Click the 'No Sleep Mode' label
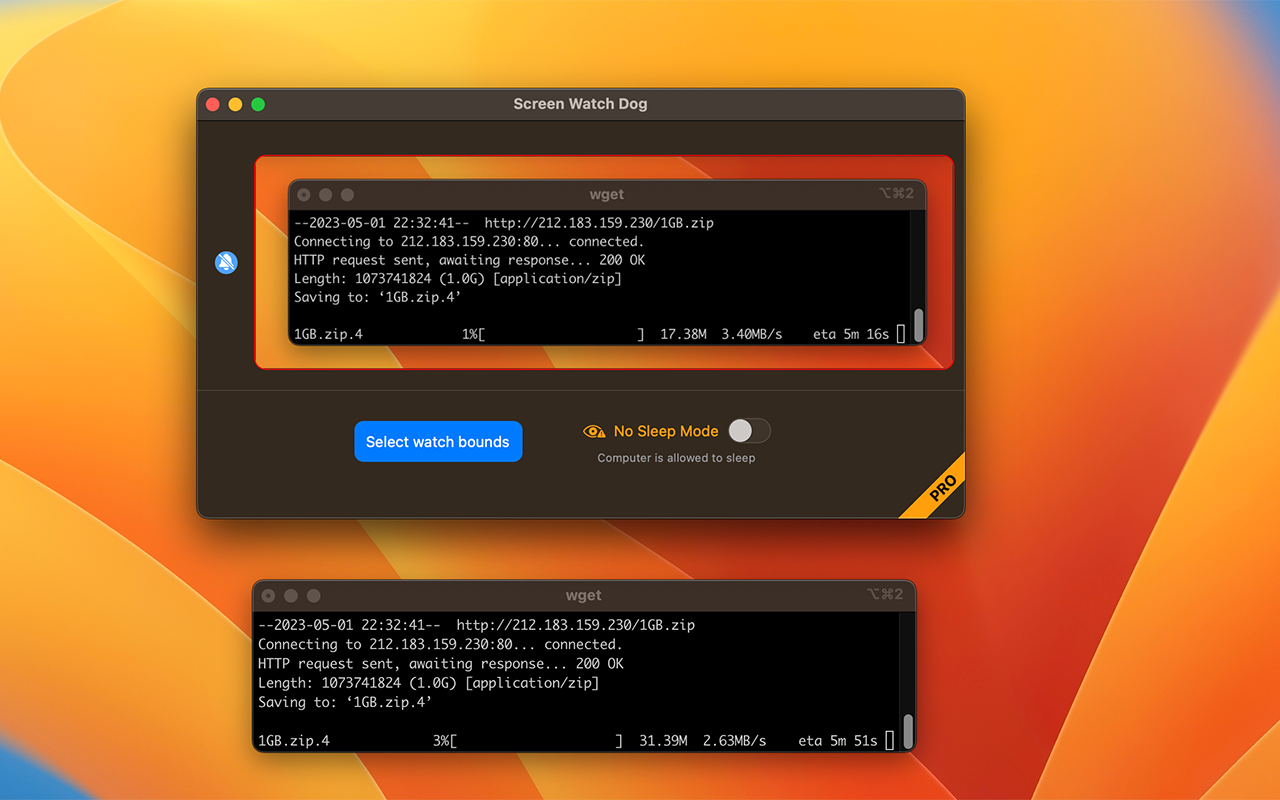The width and height of the screenshot is (1280, 800). 666,431
